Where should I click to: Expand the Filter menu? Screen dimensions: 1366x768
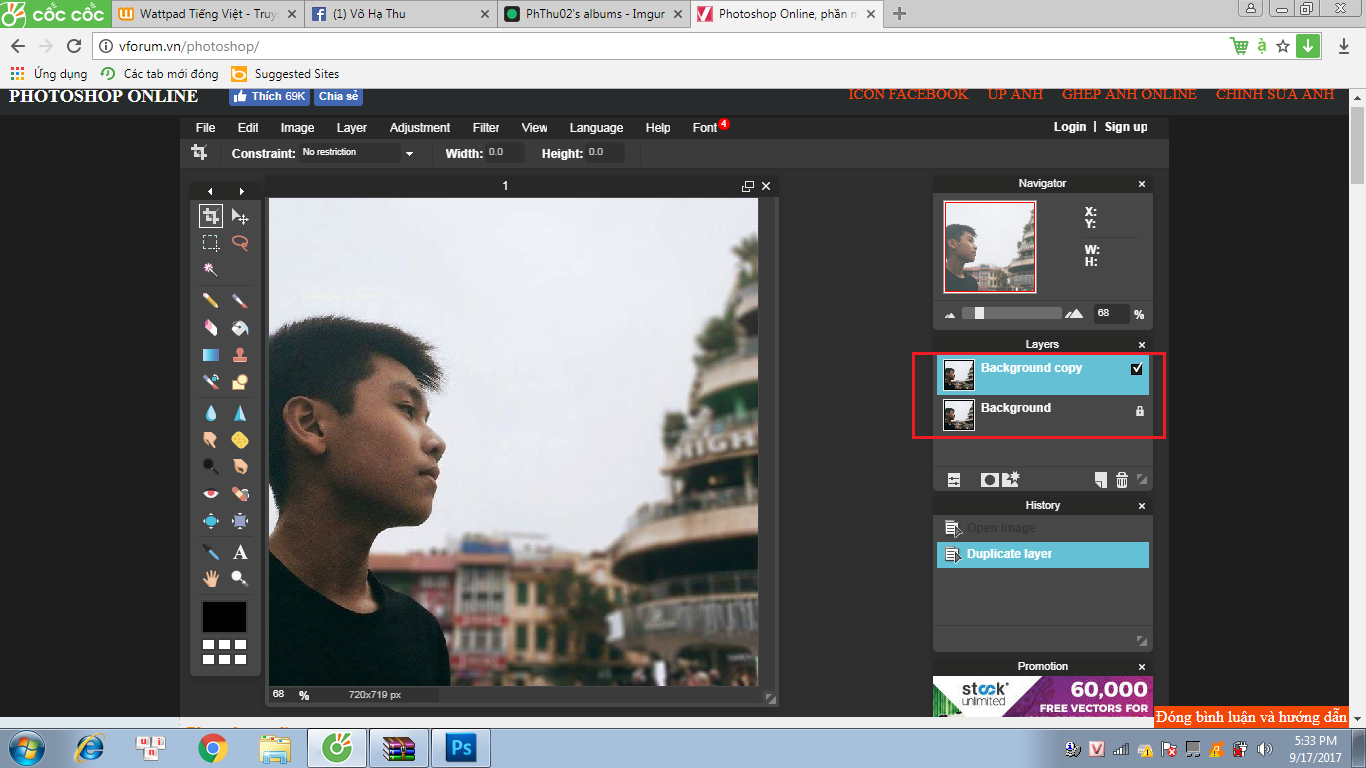click(x=486, y=128)
